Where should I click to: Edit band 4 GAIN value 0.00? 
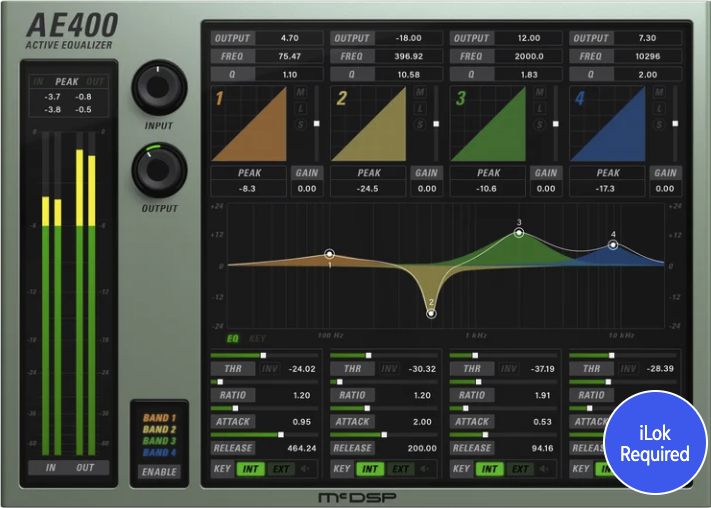coord(665,189)
